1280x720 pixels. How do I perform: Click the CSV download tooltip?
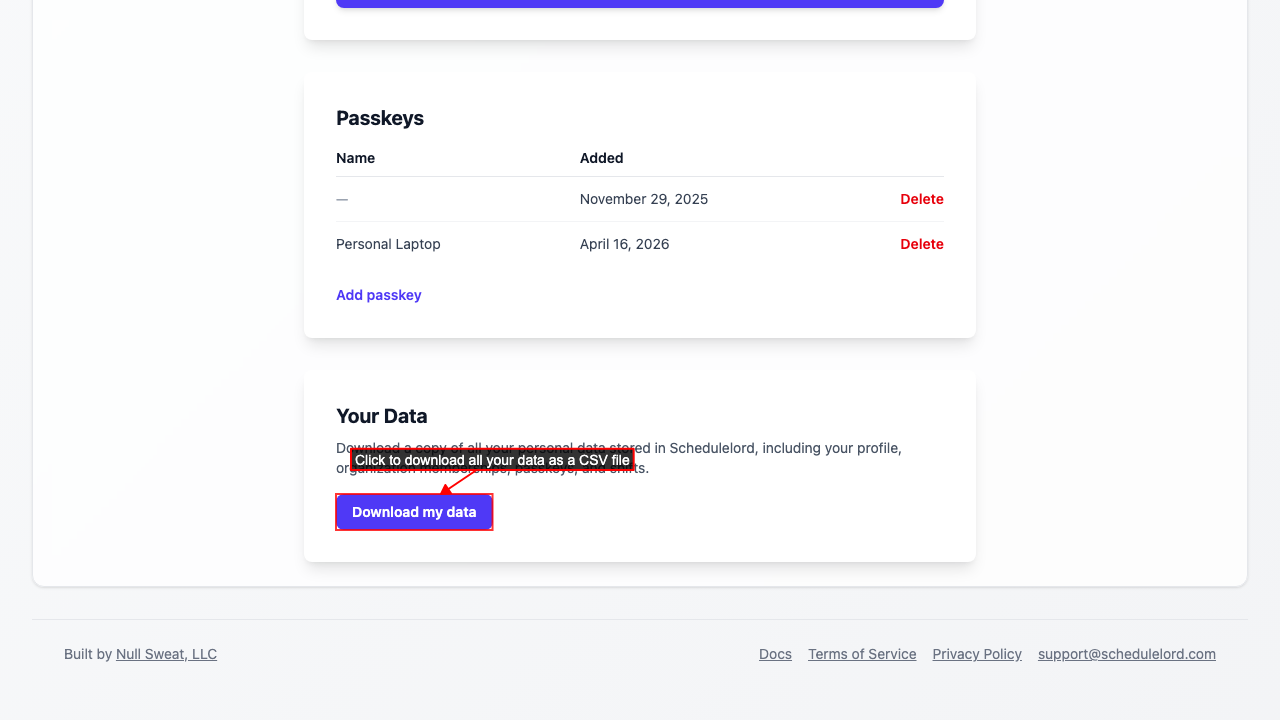click(x=493, y=460)
